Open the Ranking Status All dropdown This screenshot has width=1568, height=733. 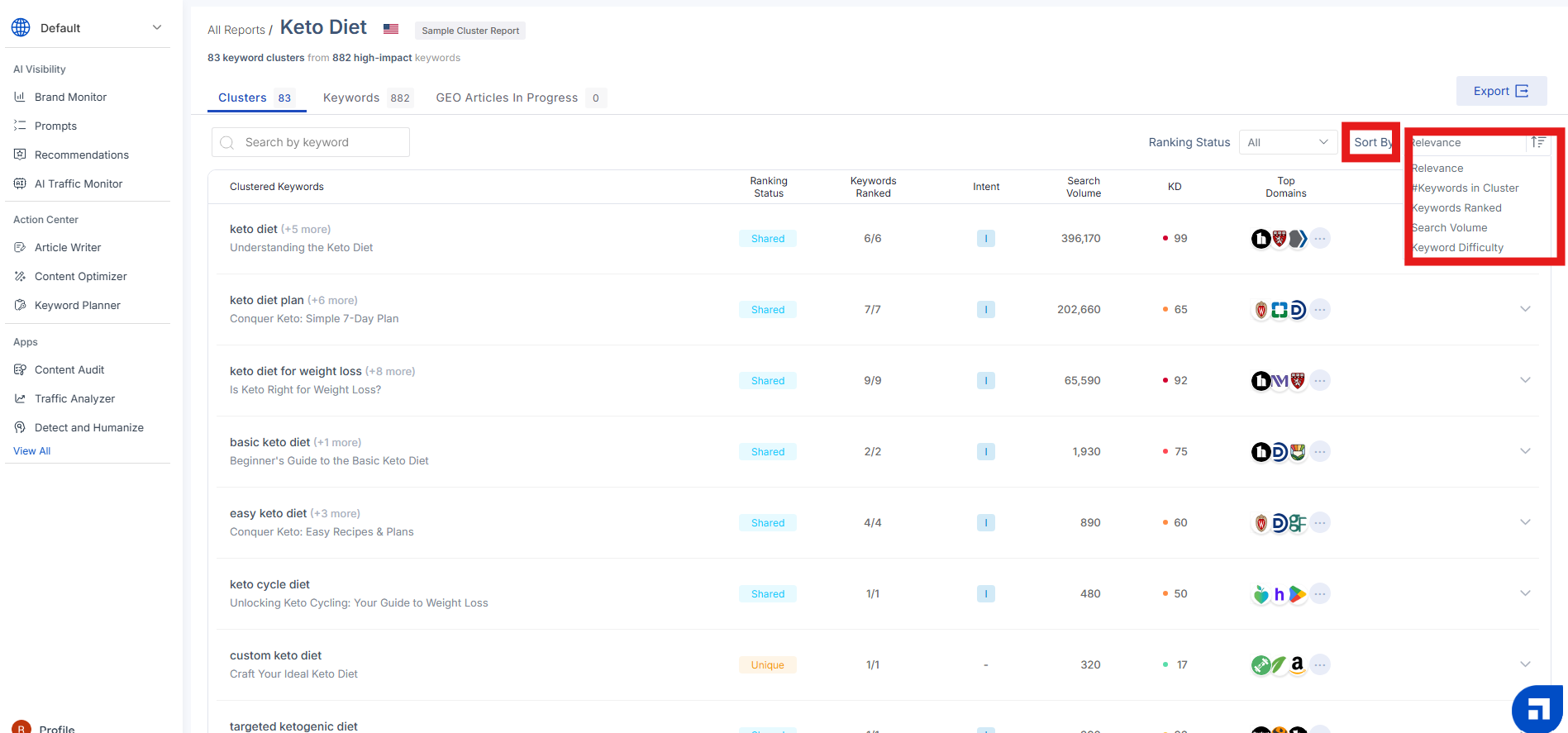pos(1287,142)
